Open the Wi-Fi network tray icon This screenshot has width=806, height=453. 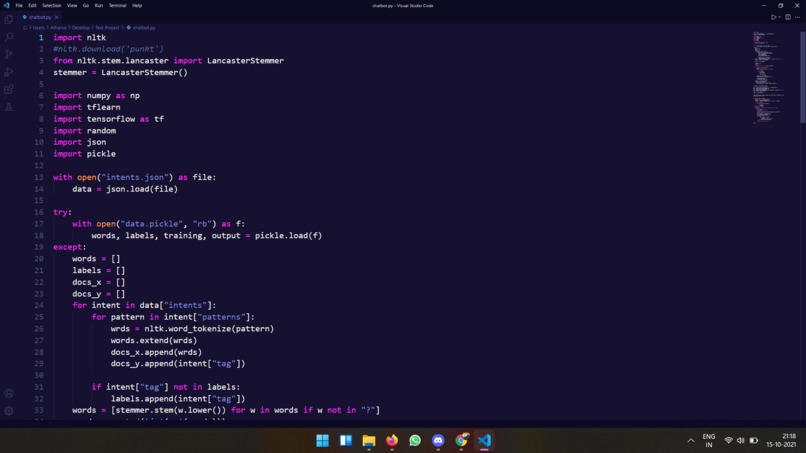tap(728, 441)
